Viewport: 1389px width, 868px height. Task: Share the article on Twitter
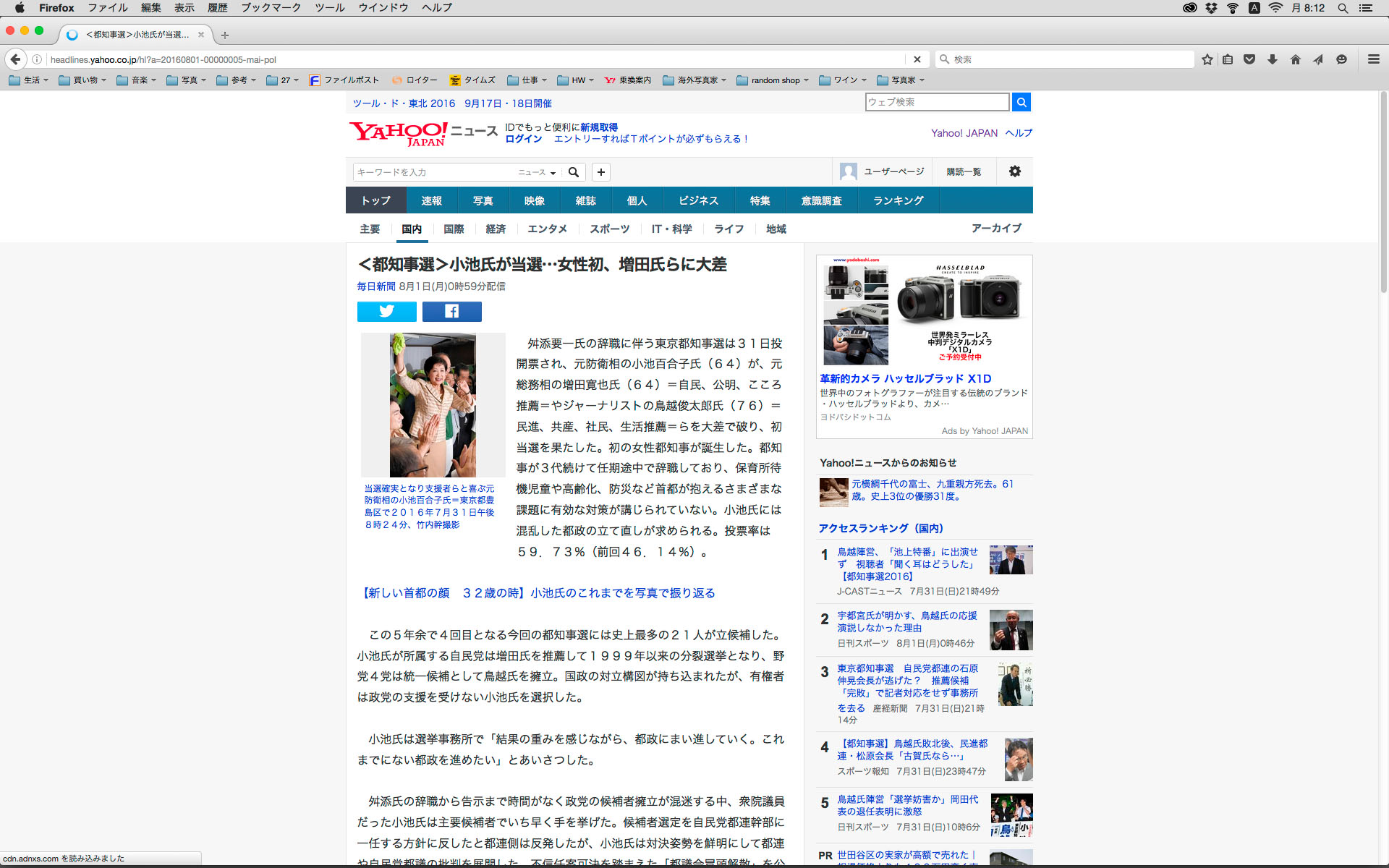386,311
